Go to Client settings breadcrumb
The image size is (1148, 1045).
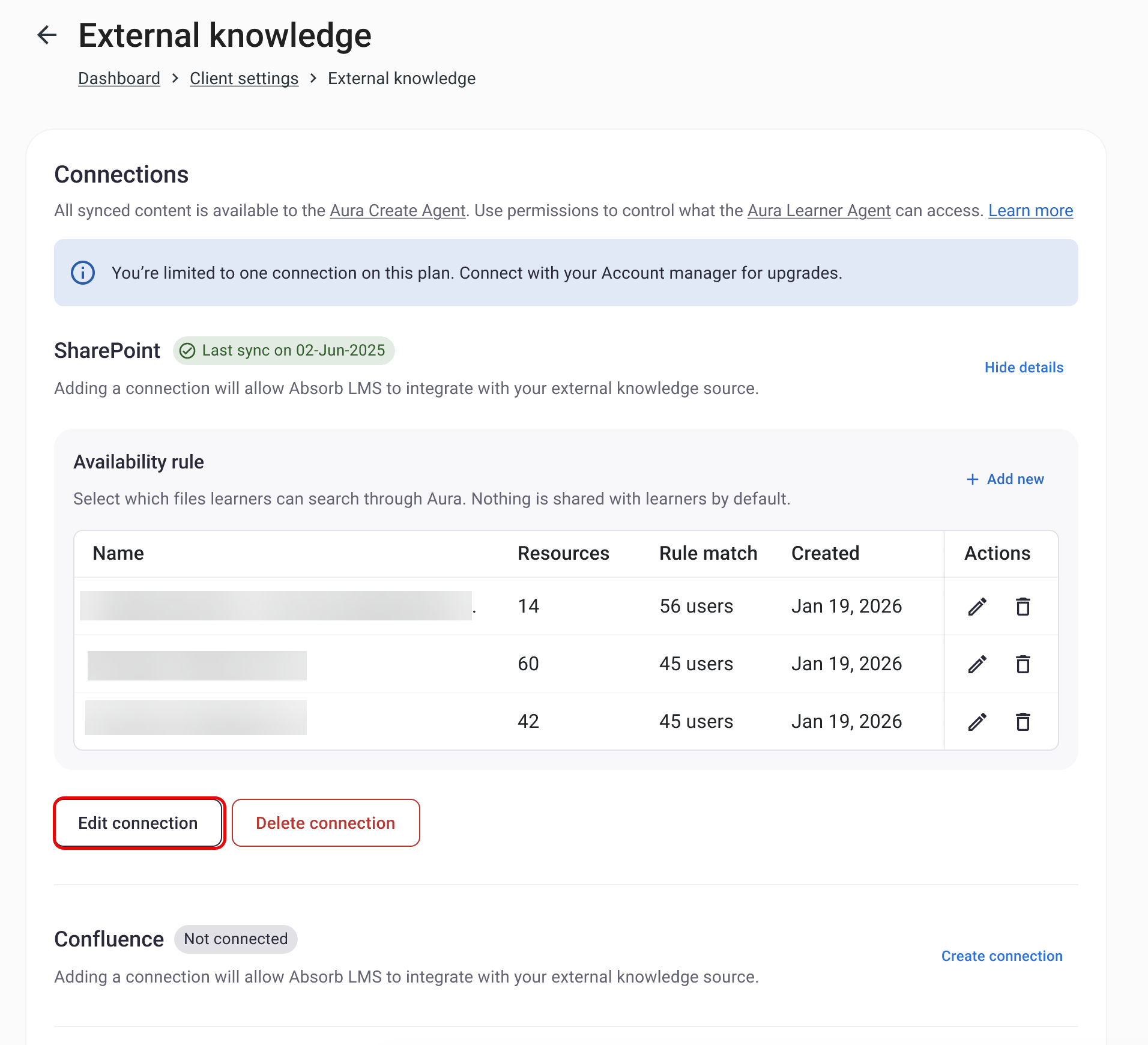[x=244, y=79]
